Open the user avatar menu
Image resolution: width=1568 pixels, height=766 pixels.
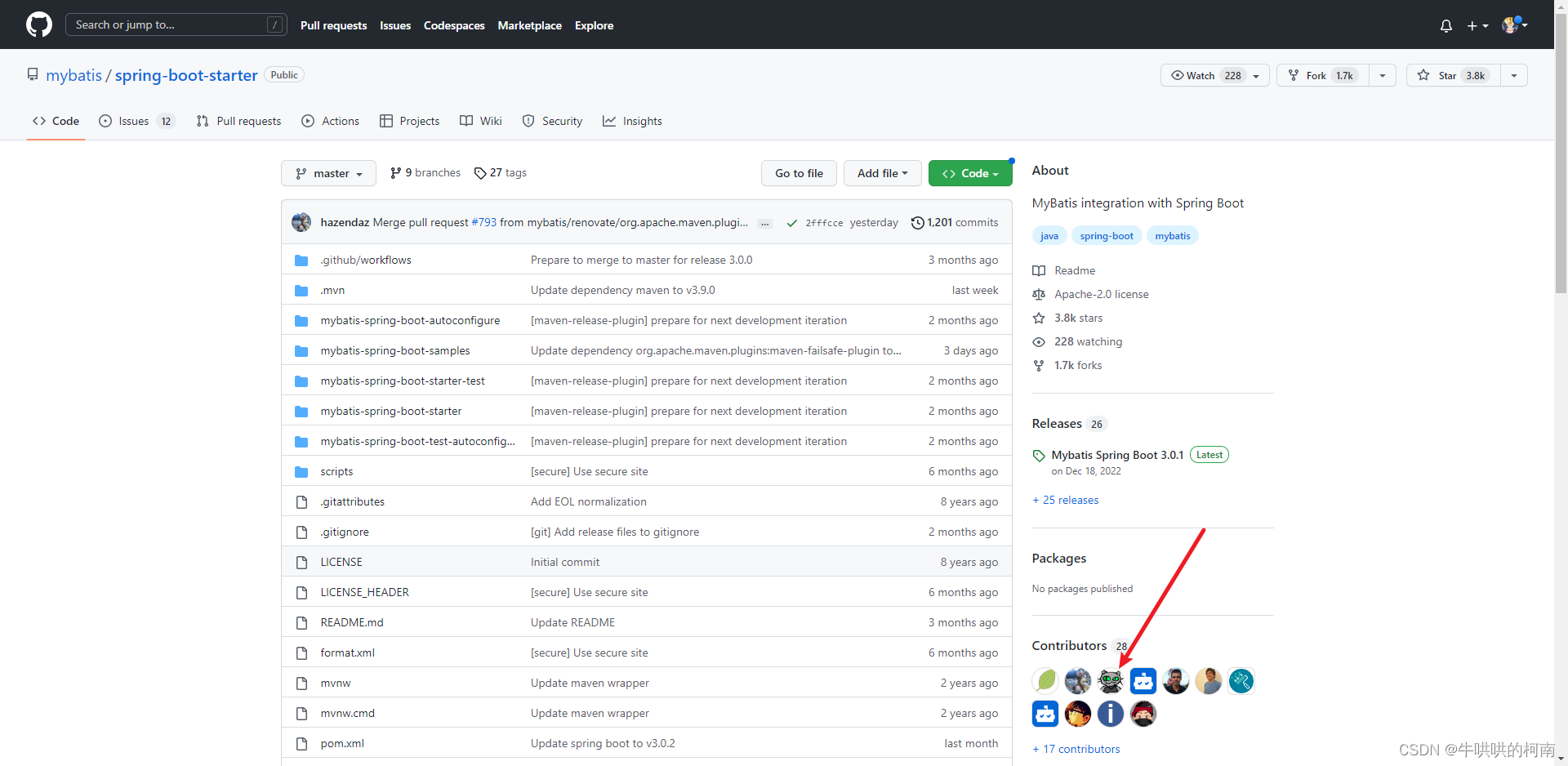1514,24
